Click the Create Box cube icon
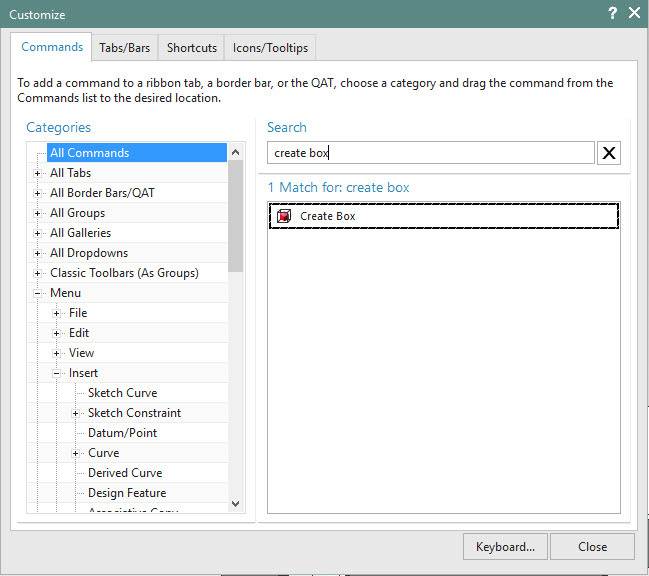The height and width of the screenshot is (576, 649). pos(284,216)
